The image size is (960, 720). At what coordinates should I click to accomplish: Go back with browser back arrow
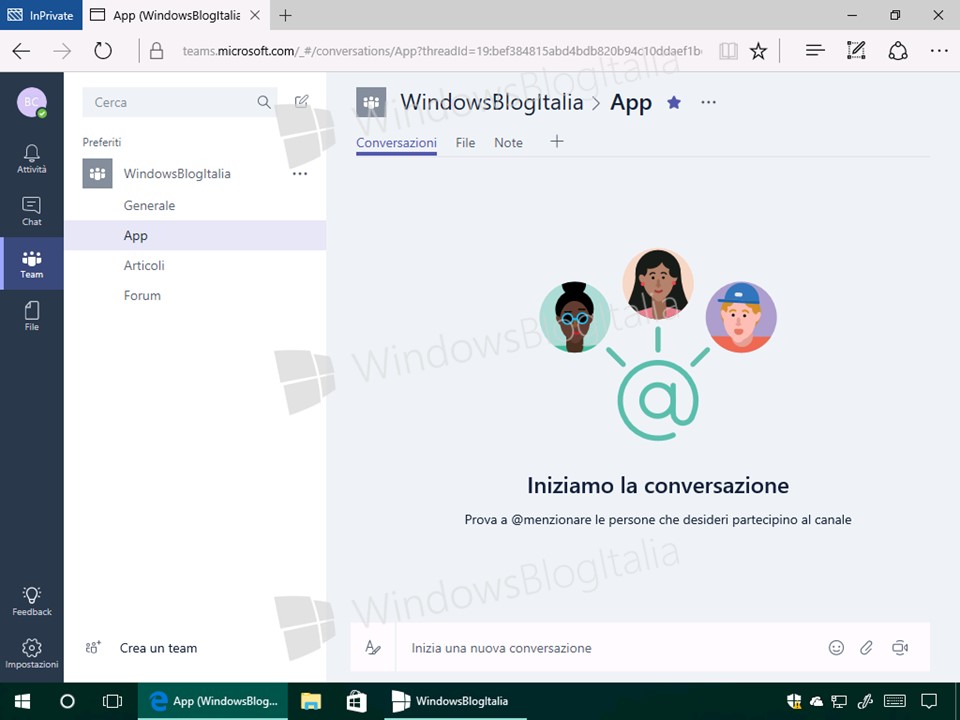tap(21, 51)
